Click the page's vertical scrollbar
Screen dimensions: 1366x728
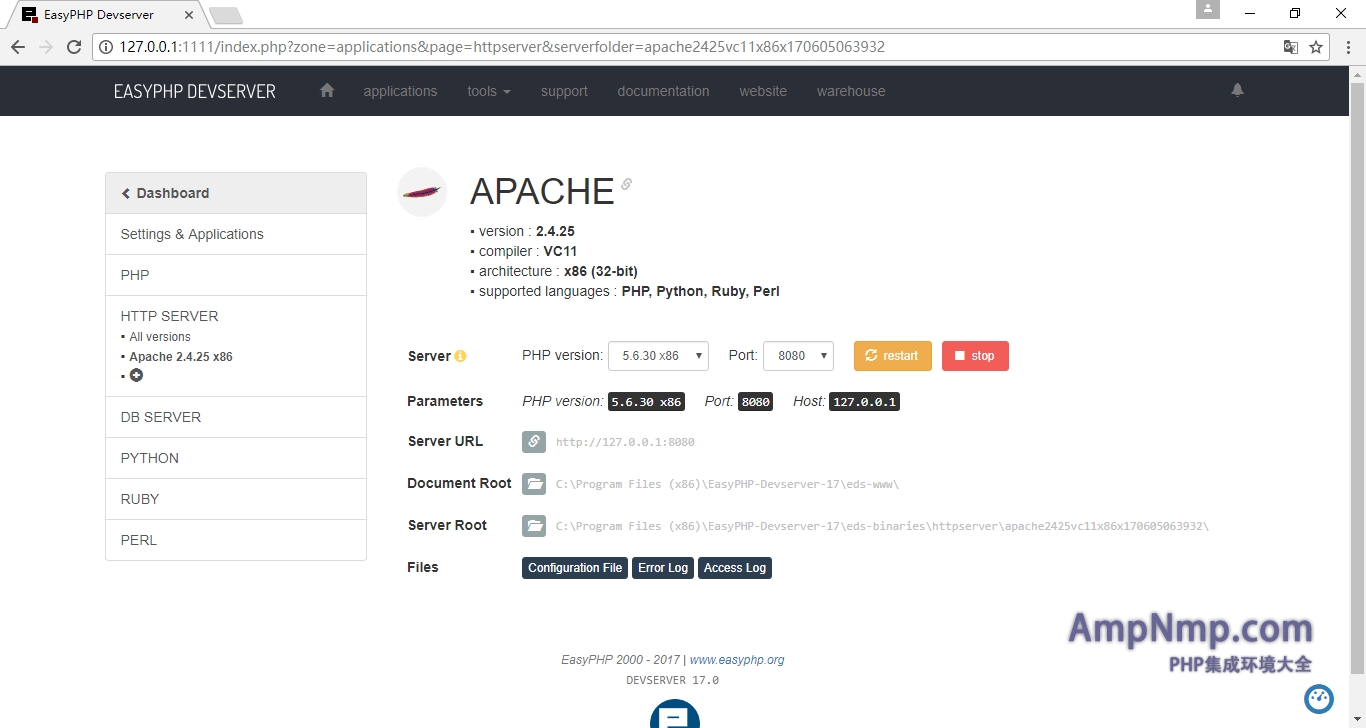pyautogui.click(x=1357, y=380)
